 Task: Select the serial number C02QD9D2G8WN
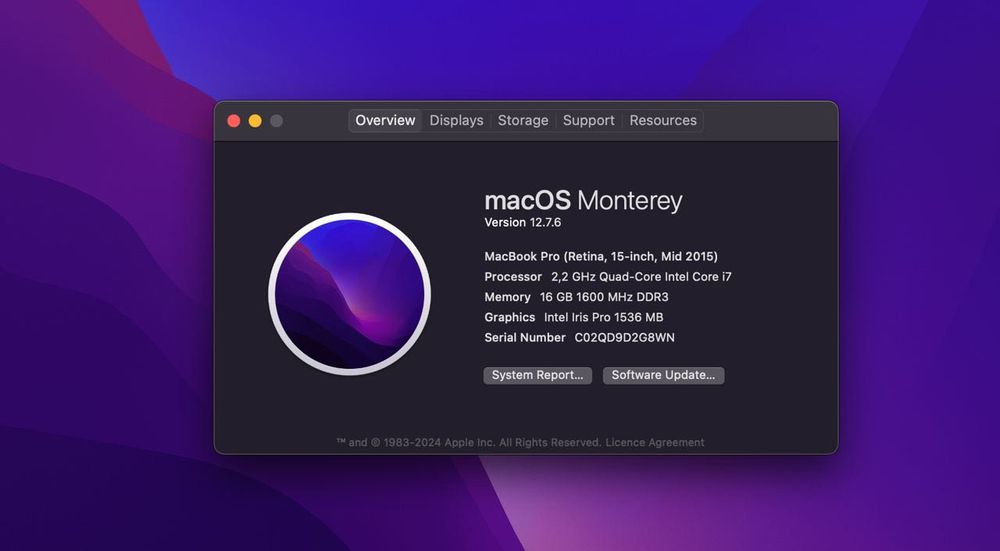pyautogui.click(x=624, y=338)
